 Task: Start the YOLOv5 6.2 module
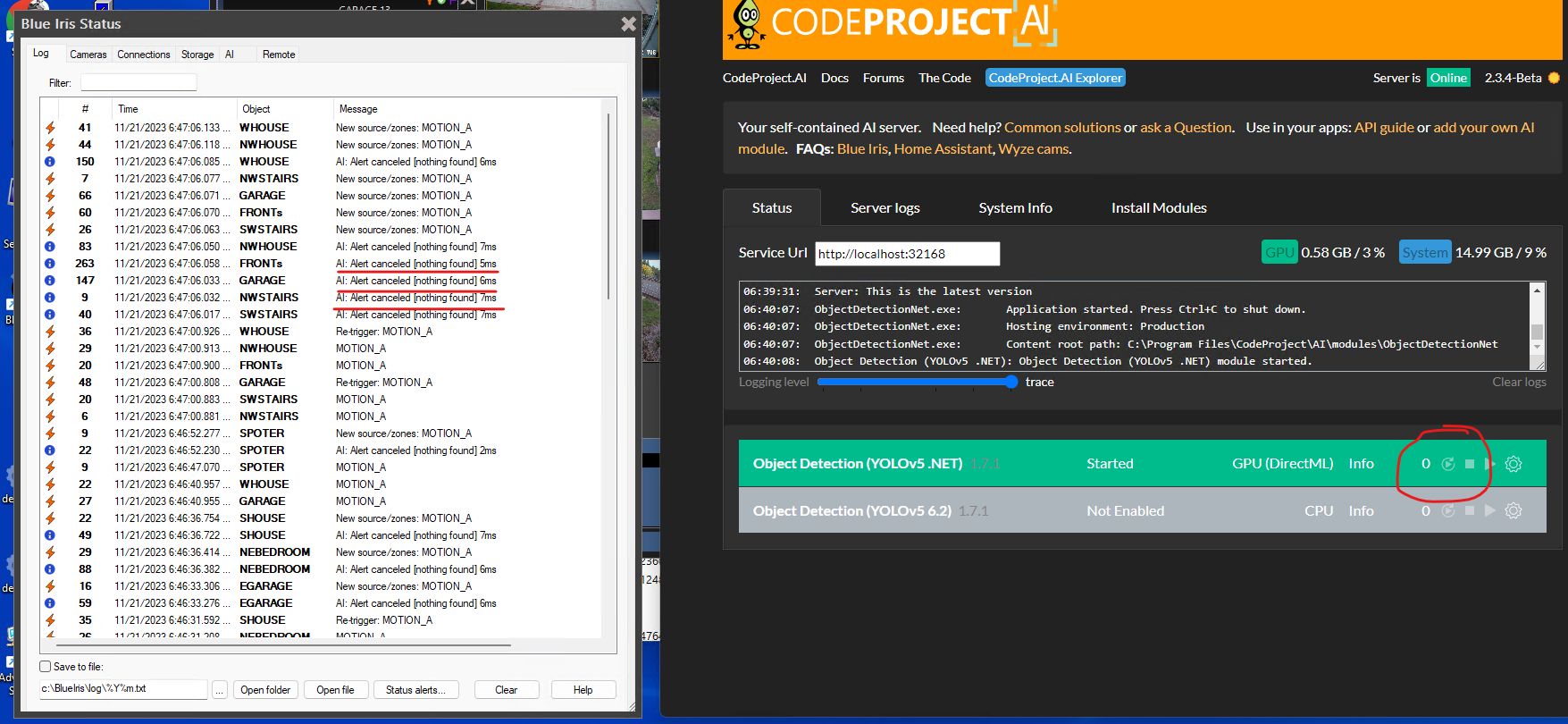point(1489,510)
